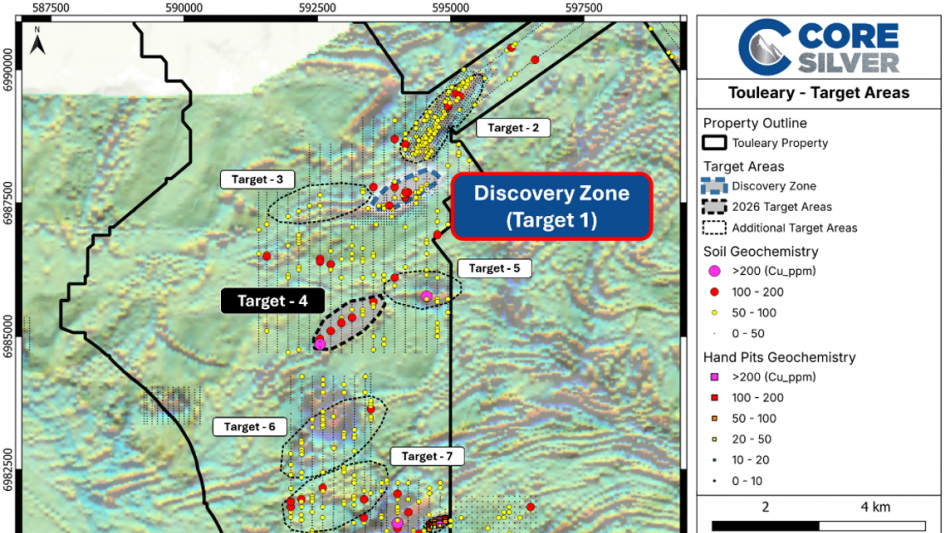Image resolution: width=950 pixels, height=533 pixels.
Task: Click the magenta soil sample inside Target 5
Action: tap(427, 296)
